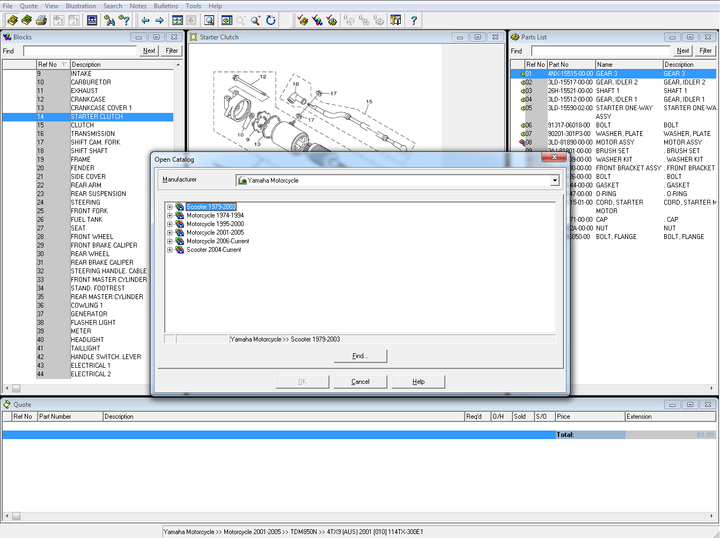The height and width of the screenshot is (538, 720).
Task: Click Next in the Blocks panel
Action: (x=149, y=51)
